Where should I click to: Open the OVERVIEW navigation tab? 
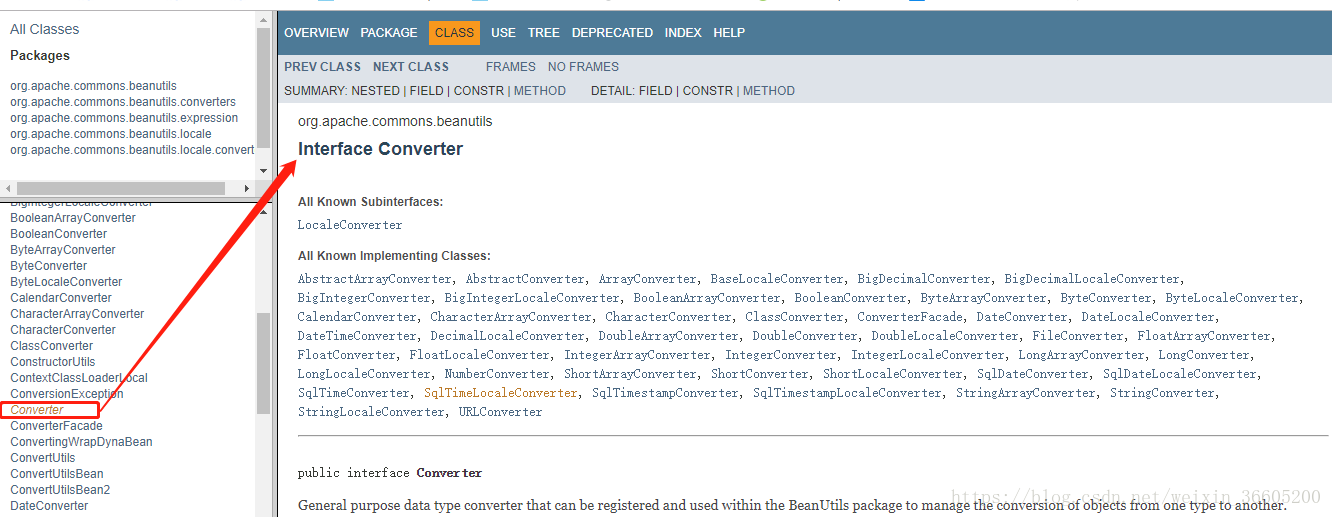316,33
